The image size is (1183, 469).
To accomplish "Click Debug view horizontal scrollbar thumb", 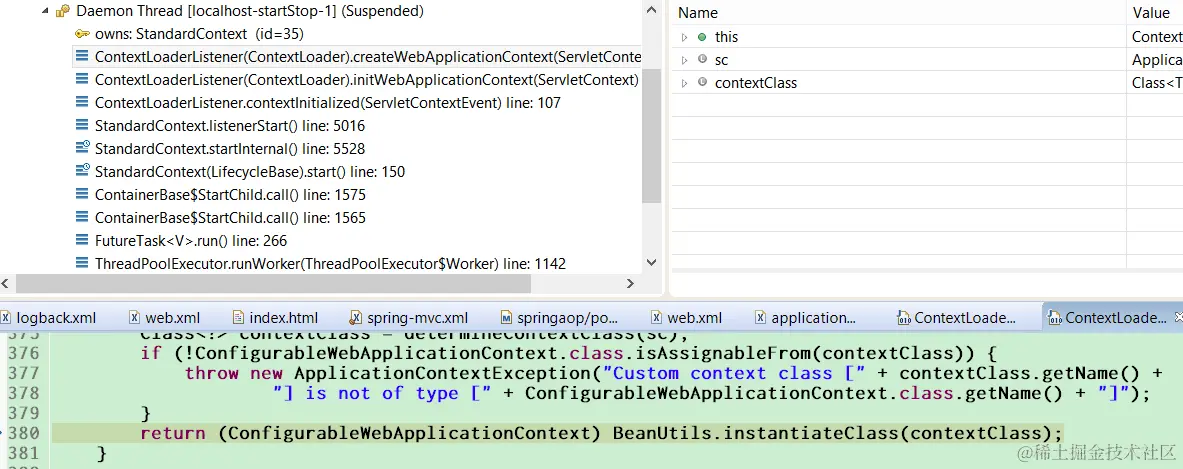I will coord(273,284).
